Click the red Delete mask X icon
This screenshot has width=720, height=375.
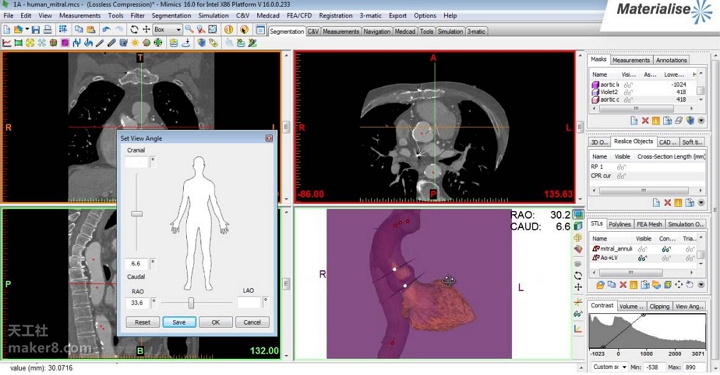(x=645, y=121)
